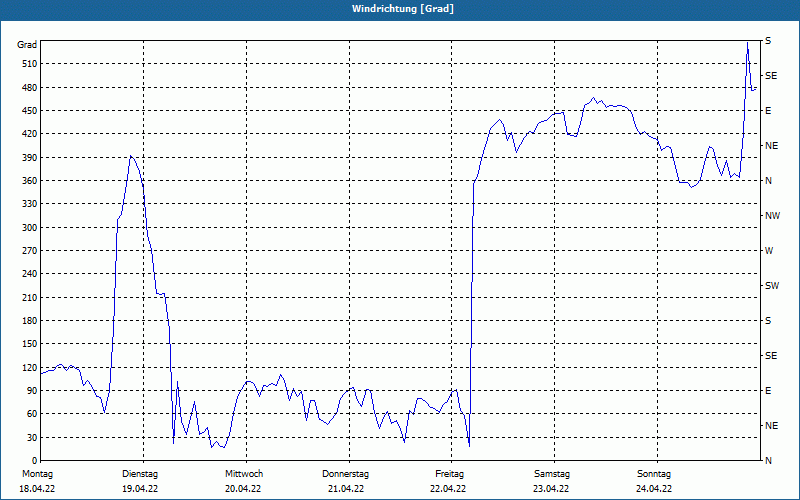The height and width of the screenshot is (500, 800).
Task: Click the W compass direction label
Action: tap(769, 251)
